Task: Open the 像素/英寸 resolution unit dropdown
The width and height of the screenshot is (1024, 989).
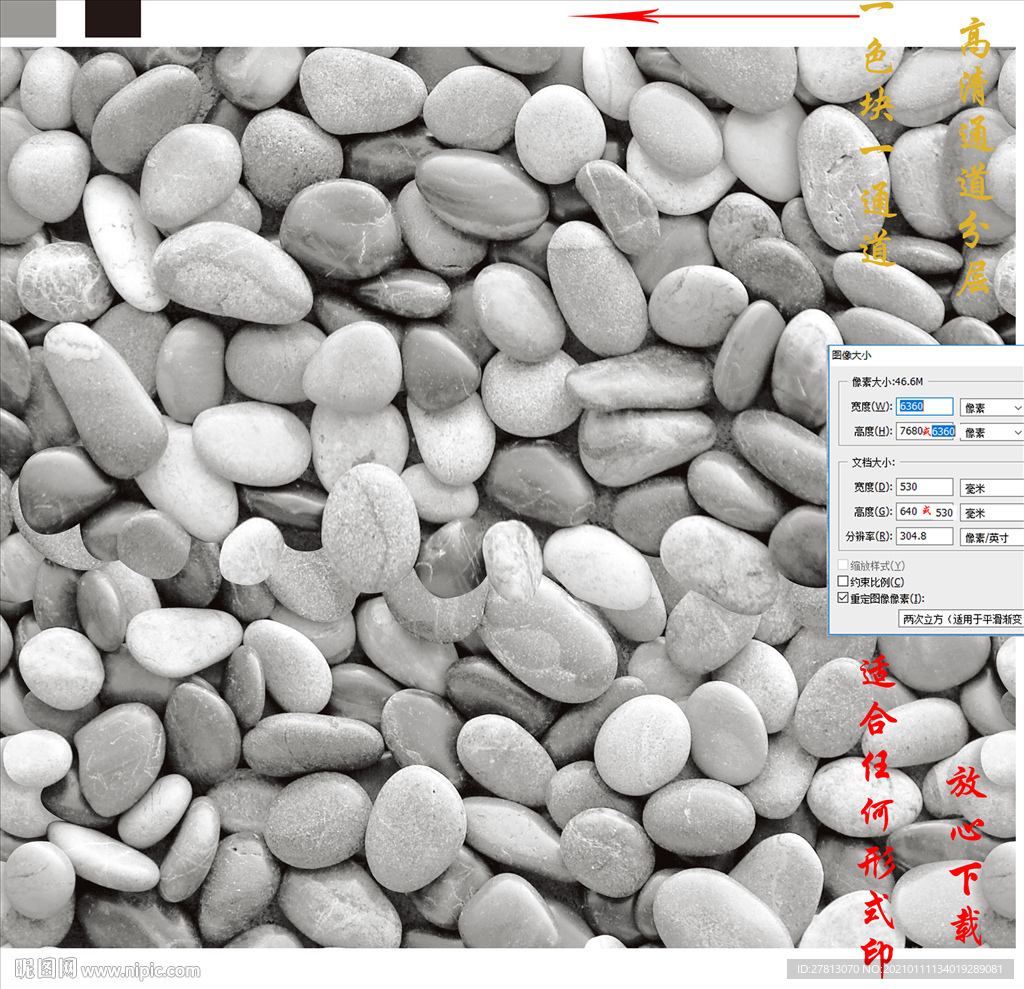Action: tap(991, 538)
